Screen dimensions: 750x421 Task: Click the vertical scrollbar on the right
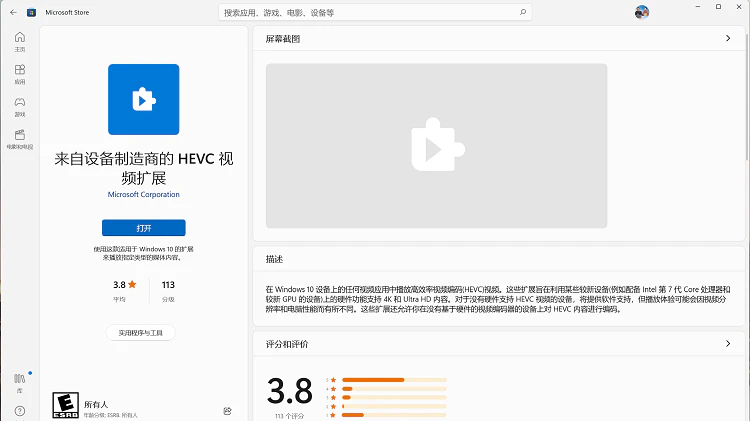click(x=748, y=96)
